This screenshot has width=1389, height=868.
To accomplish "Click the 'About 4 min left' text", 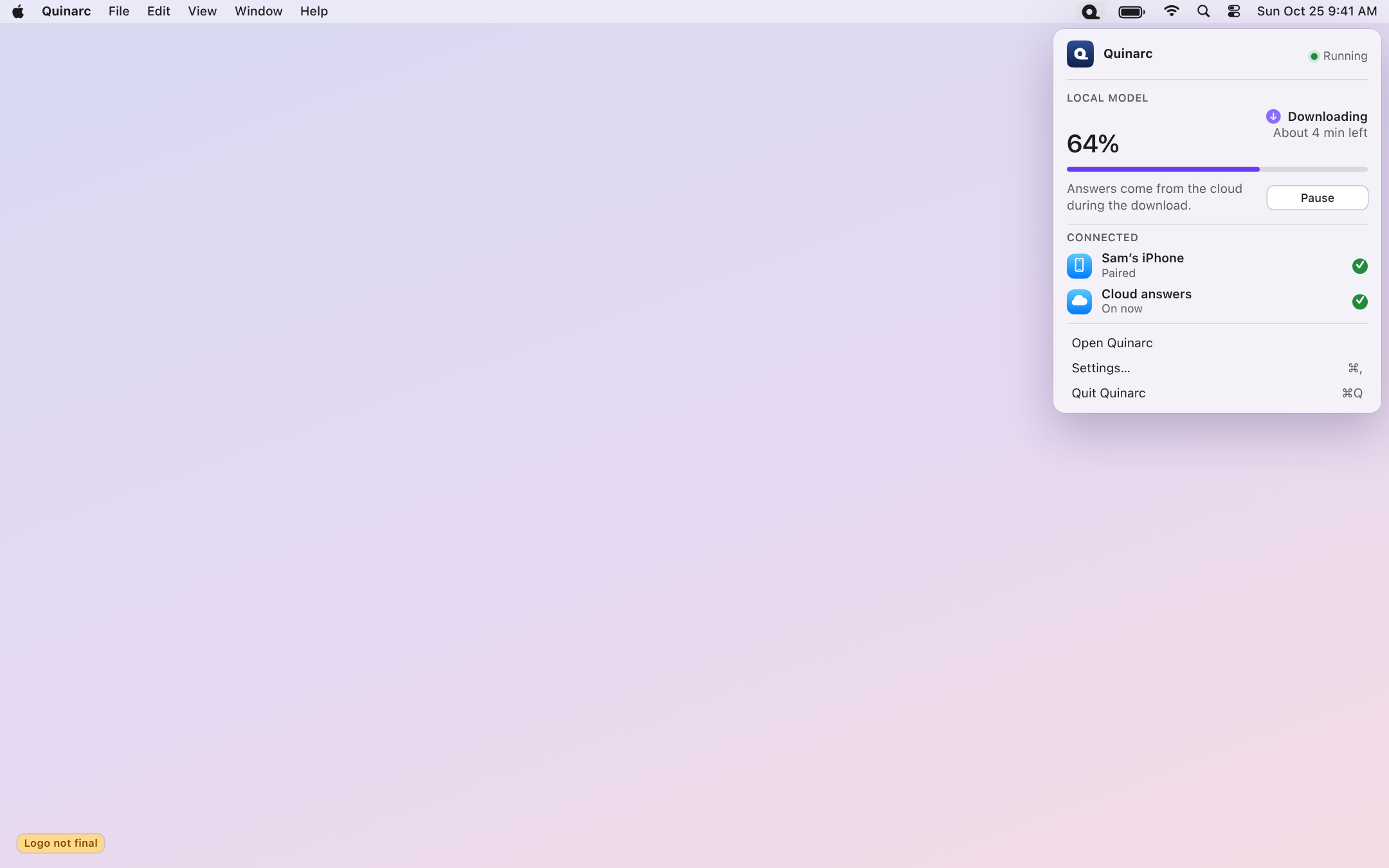I will pyautogui.click(x=1320, y=133).
